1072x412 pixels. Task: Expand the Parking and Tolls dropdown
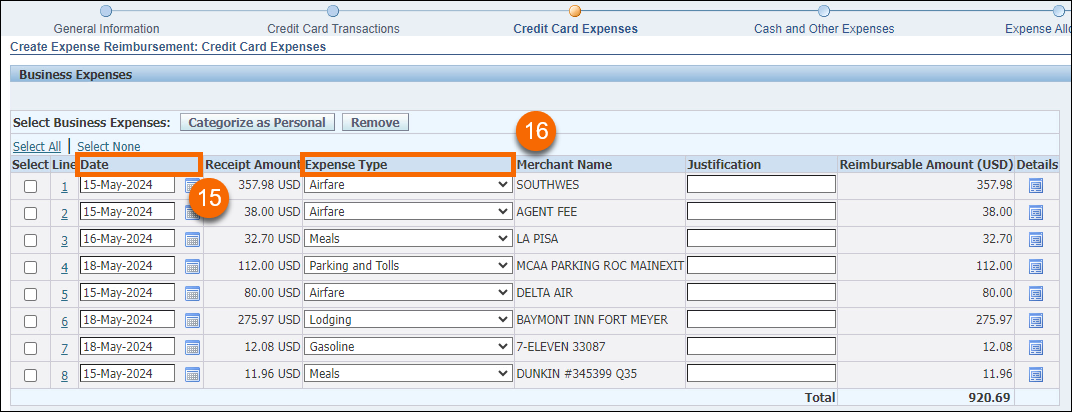[408, 266]
